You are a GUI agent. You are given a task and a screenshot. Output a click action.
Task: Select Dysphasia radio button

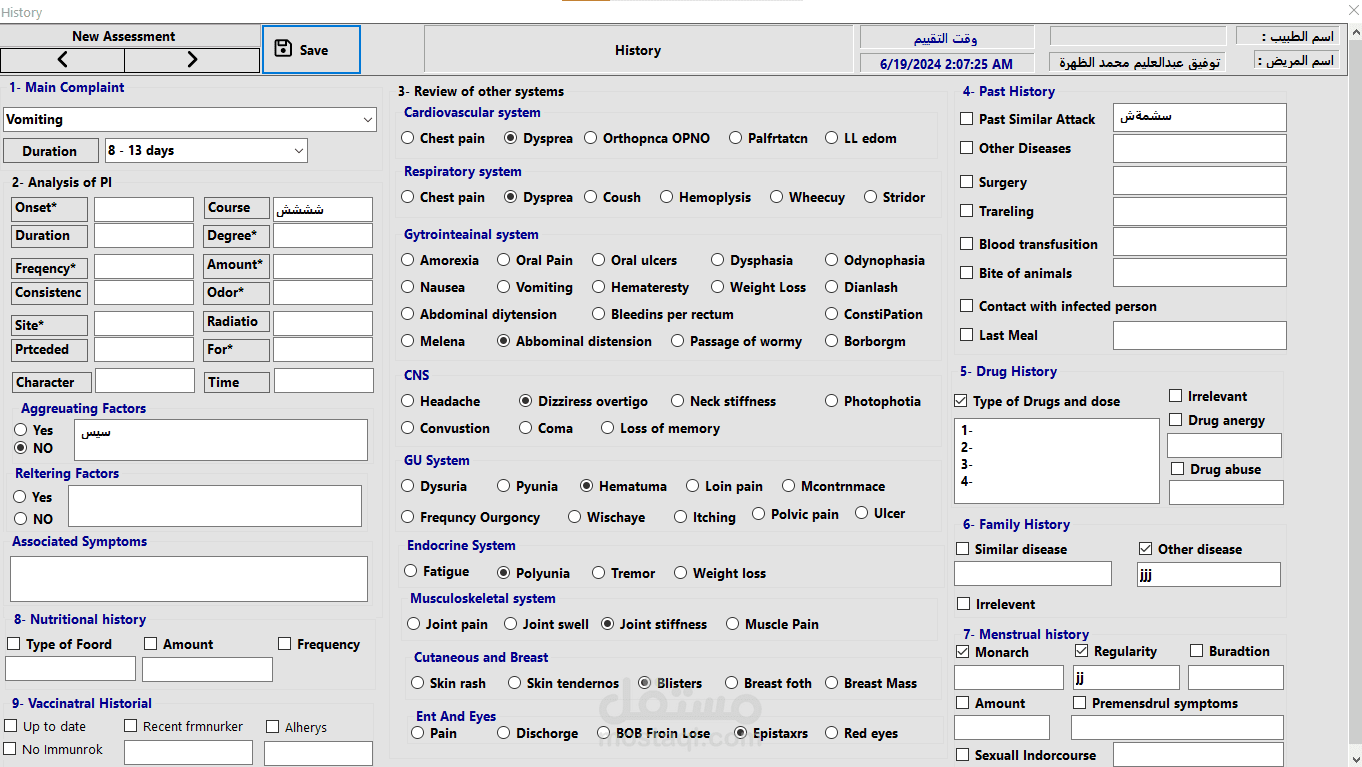718,260
